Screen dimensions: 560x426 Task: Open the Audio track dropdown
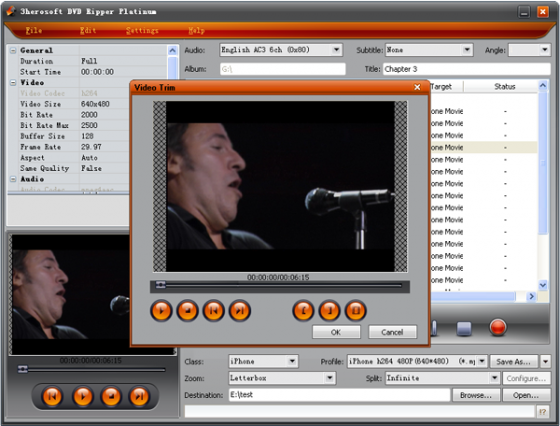(336, 50)
